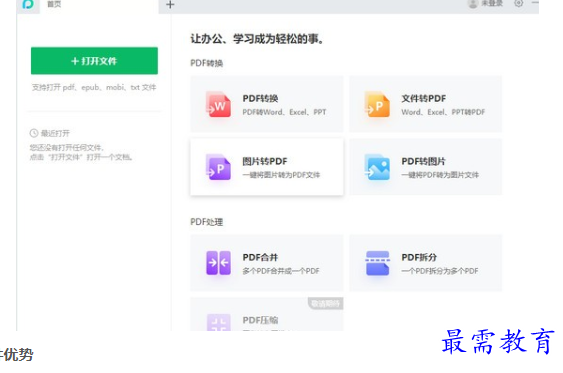Open the PDF转换 card
563x373 pixels.
pyautogui.click(x=267, y=104)
